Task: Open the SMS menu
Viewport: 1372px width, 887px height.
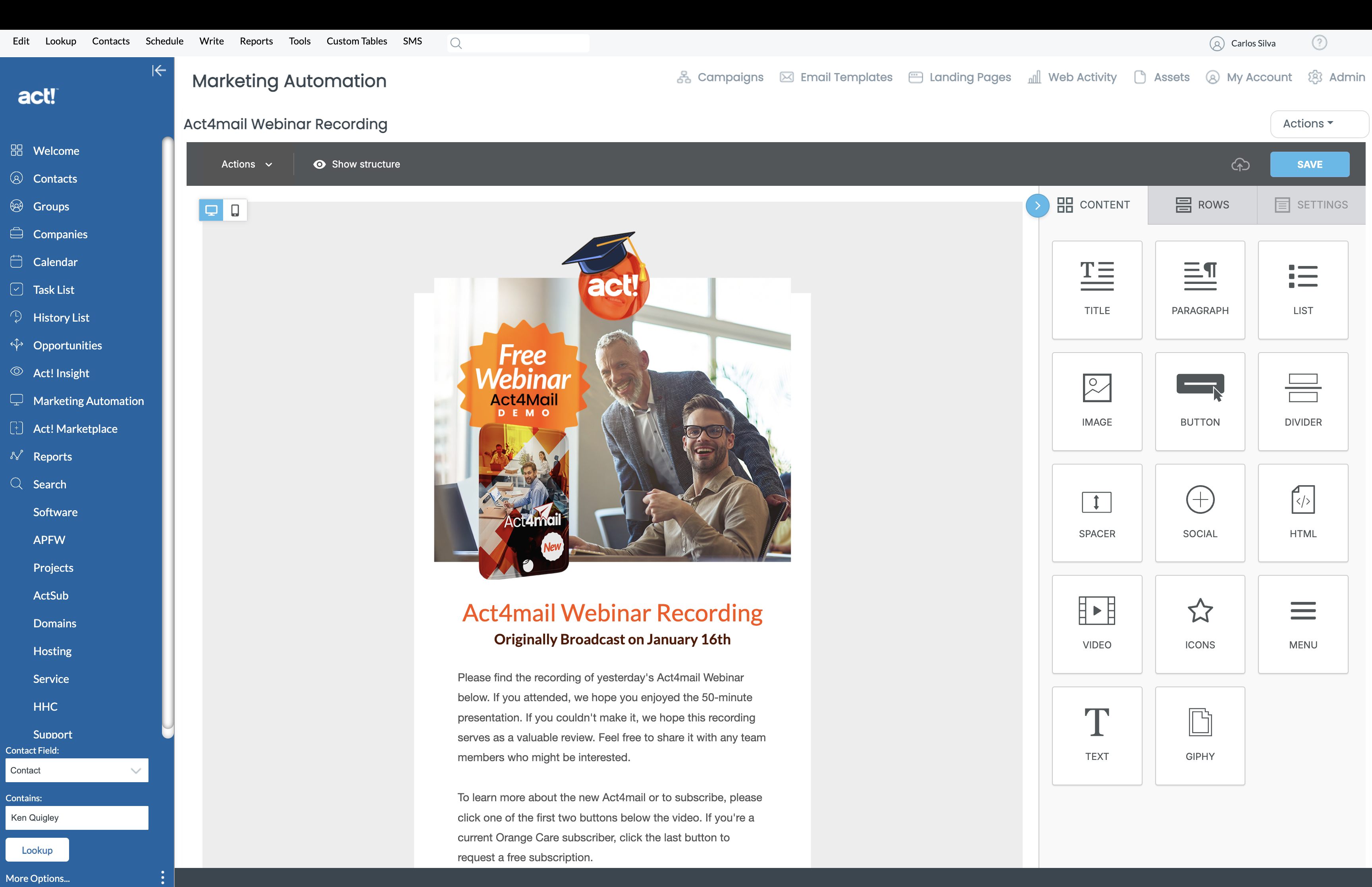Action: click(412, 41)
